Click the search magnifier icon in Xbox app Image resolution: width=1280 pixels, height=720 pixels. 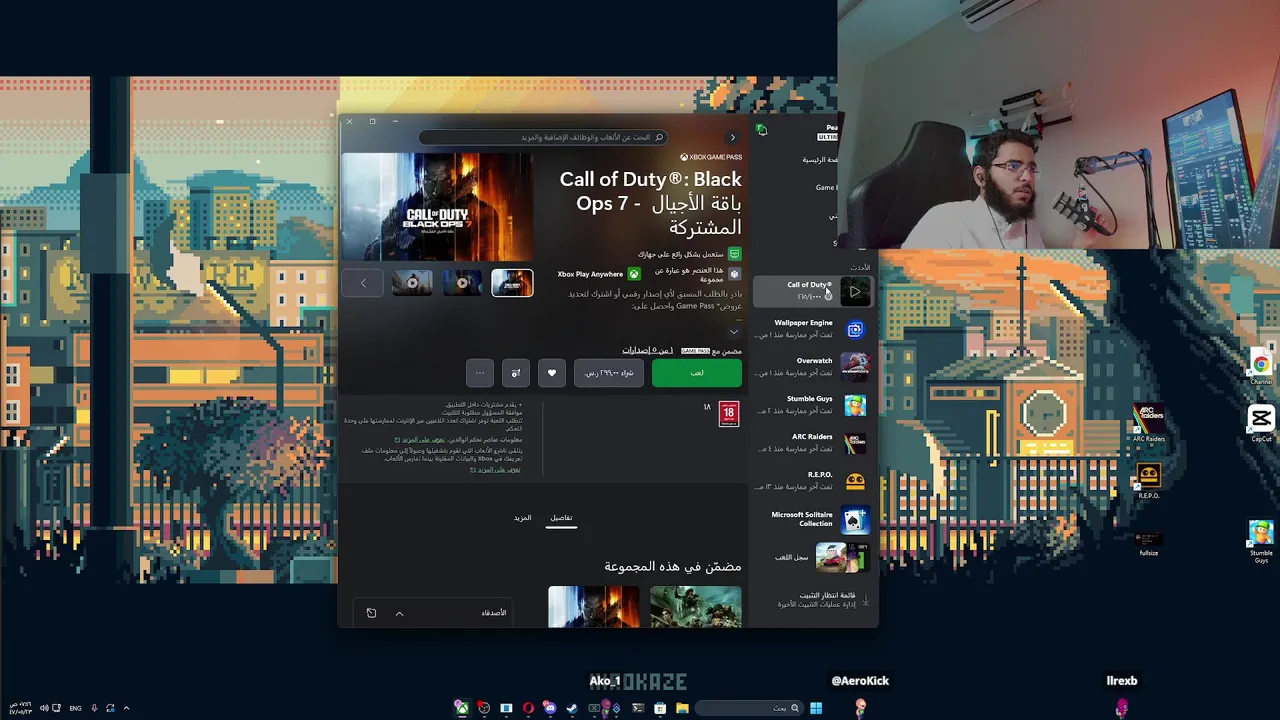pyautogui.click(x=659, y=137)
